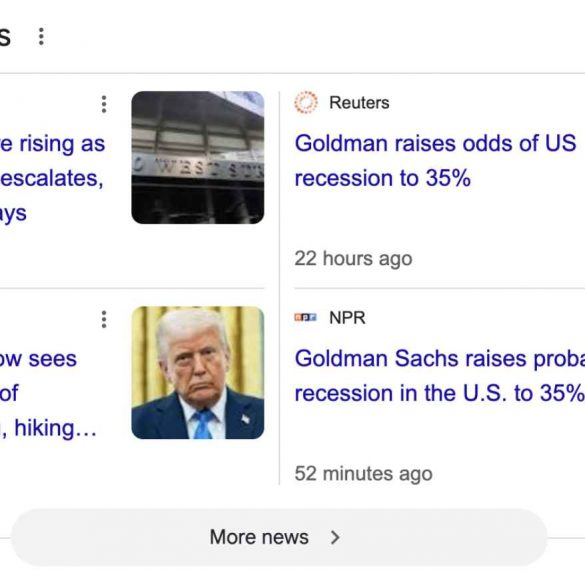Open NPR's 'Goldman Sachs raises' headline link

[439, 376]
